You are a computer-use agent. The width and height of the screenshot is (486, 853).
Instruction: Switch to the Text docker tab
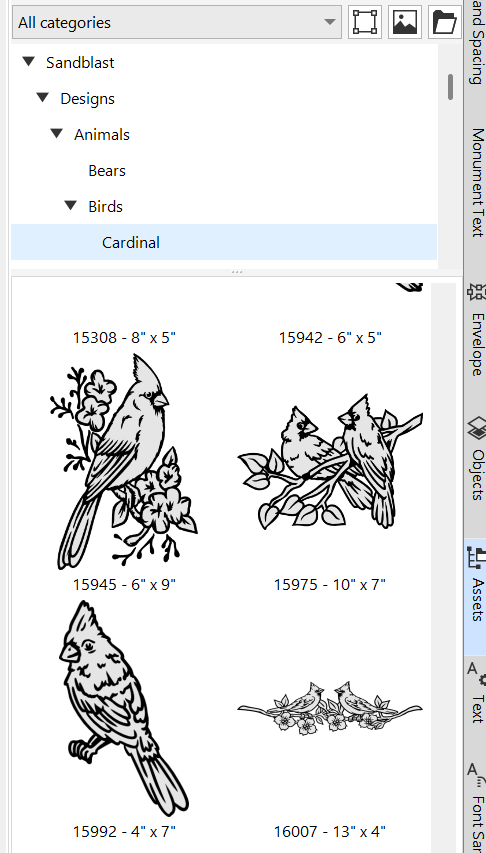pyautogui.click(x=476, y=691)
